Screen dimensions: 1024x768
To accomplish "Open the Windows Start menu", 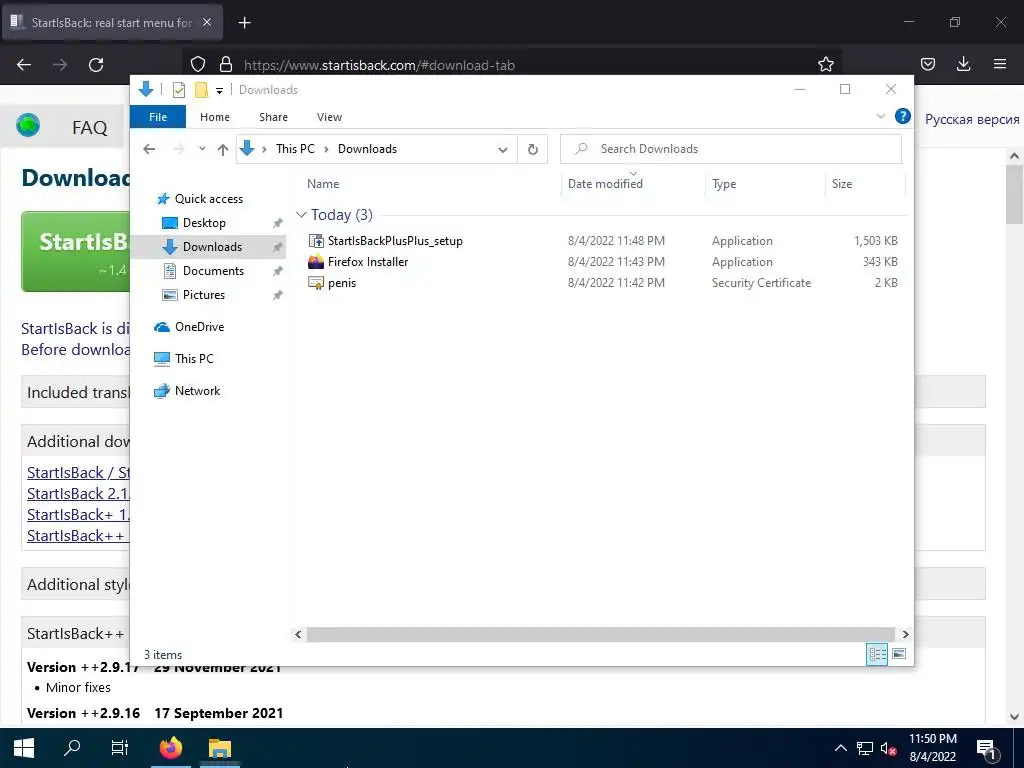I will pos(24,748).
